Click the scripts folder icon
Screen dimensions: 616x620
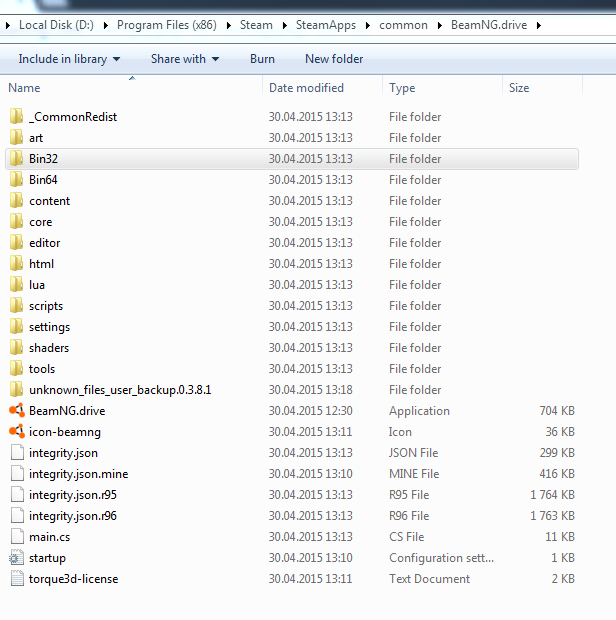point(17,305)
